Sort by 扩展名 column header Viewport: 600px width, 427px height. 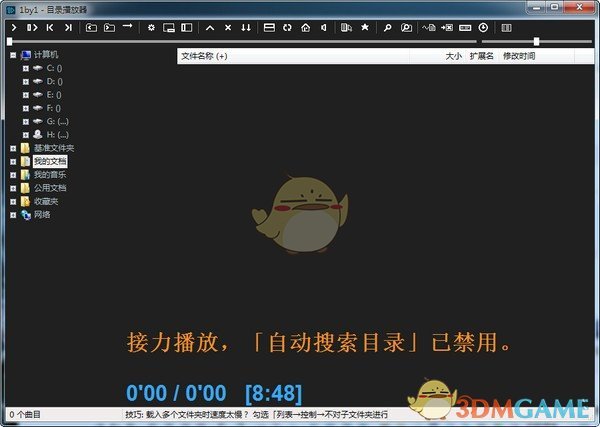click(482, 56)
